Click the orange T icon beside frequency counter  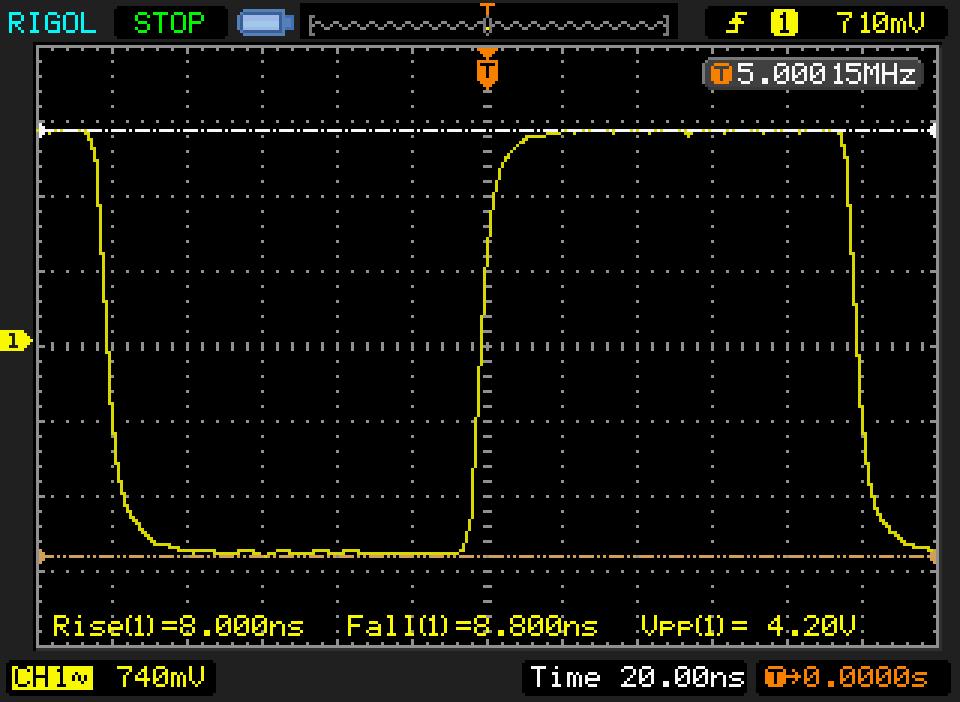pyautogui.click(x=721, y=74)
